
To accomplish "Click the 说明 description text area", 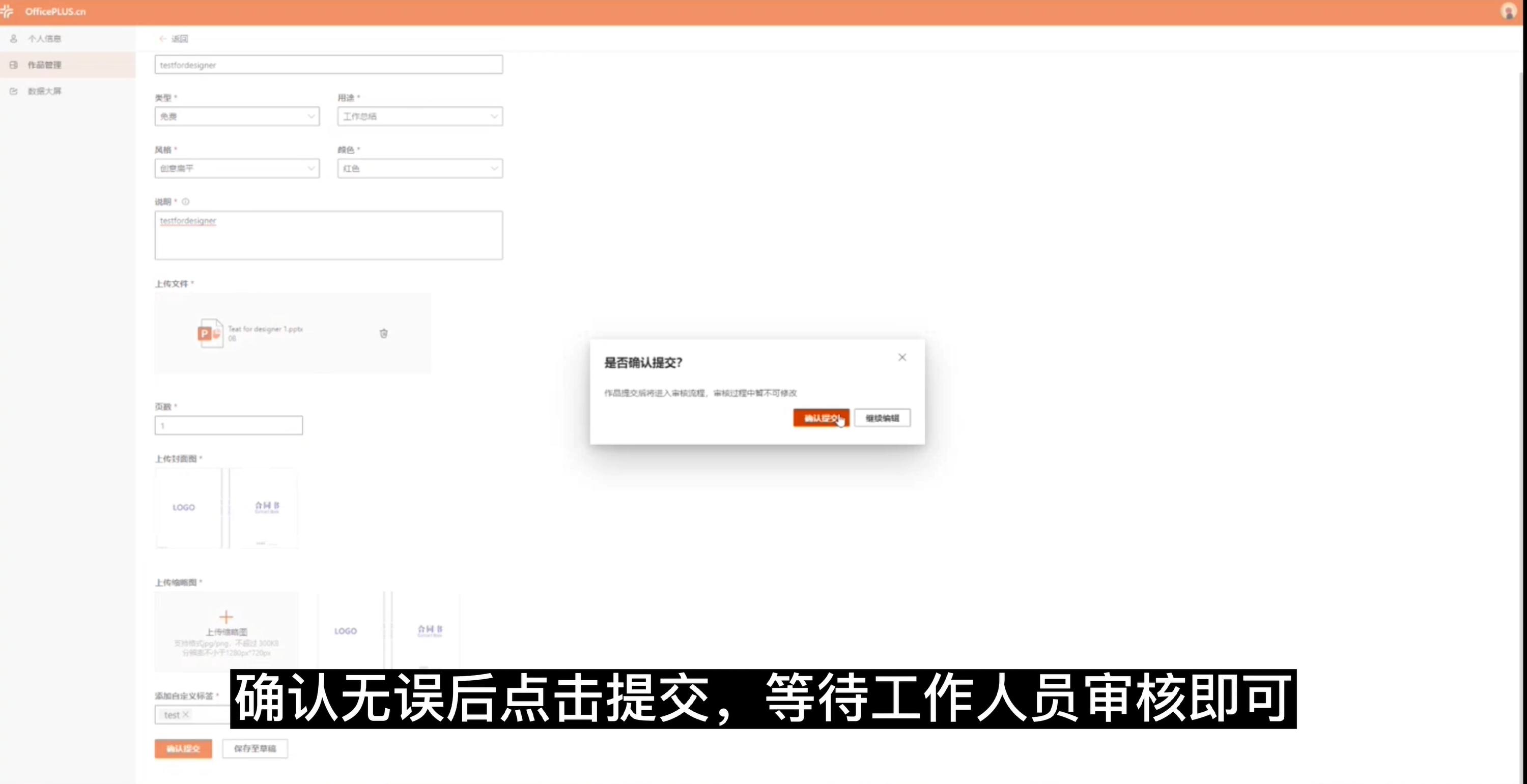I will pos(328,235).
